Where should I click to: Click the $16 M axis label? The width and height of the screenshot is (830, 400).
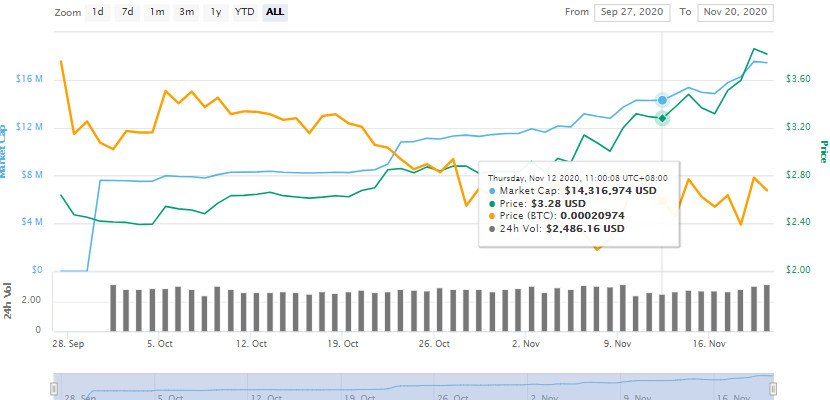point(30,79)
